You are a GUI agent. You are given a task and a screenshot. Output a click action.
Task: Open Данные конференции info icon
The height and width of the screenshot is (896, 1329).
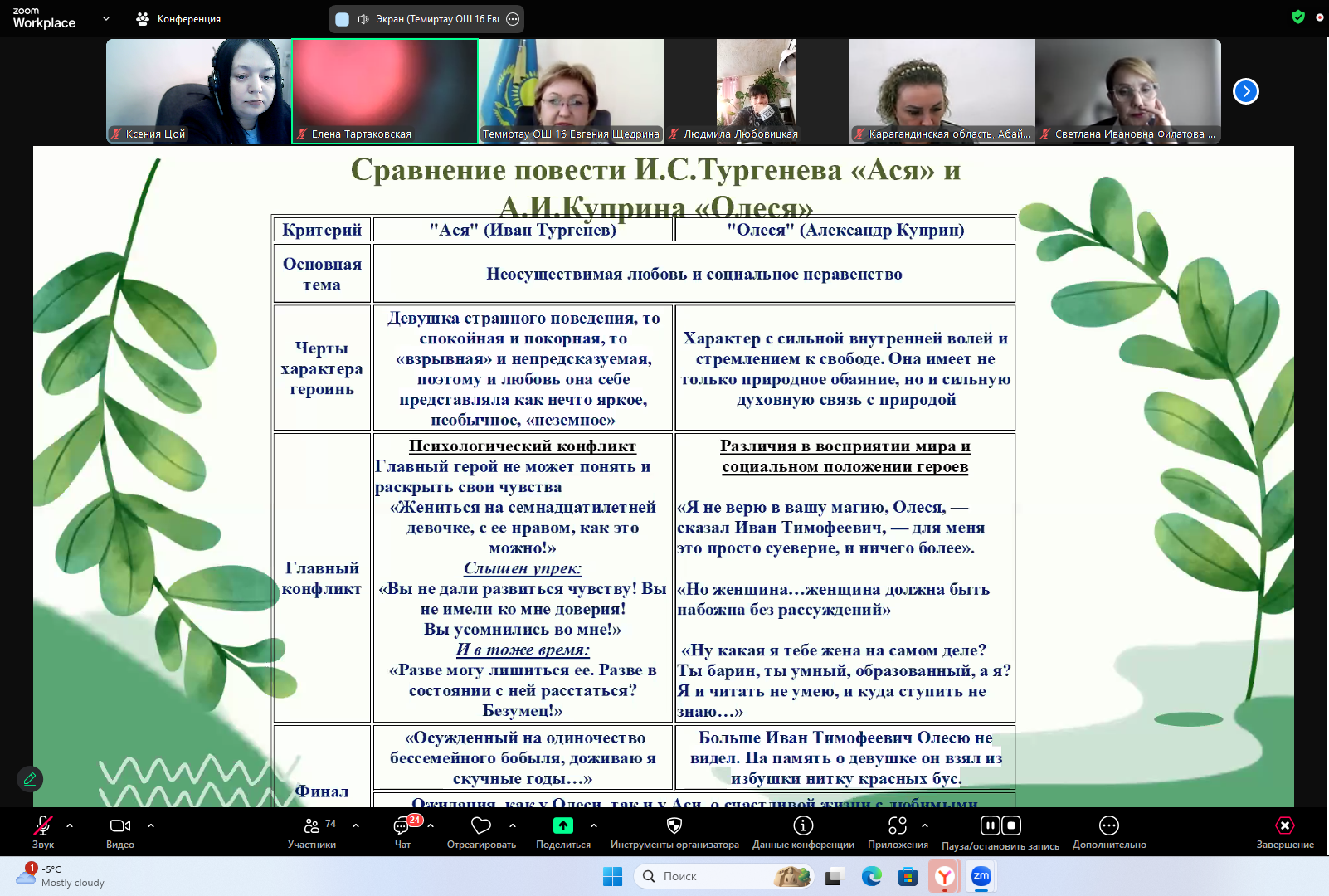tap(803, 826)
